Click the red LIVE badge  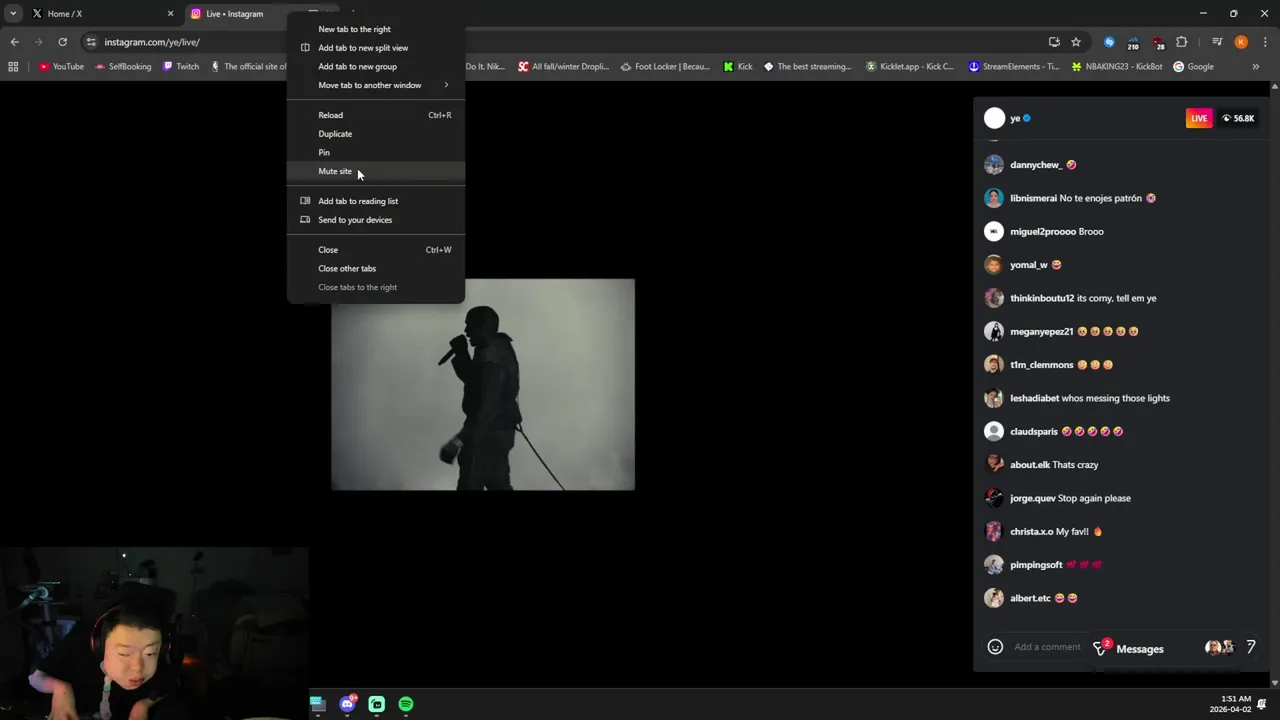pyautogui.click(x=1199, y=118)
